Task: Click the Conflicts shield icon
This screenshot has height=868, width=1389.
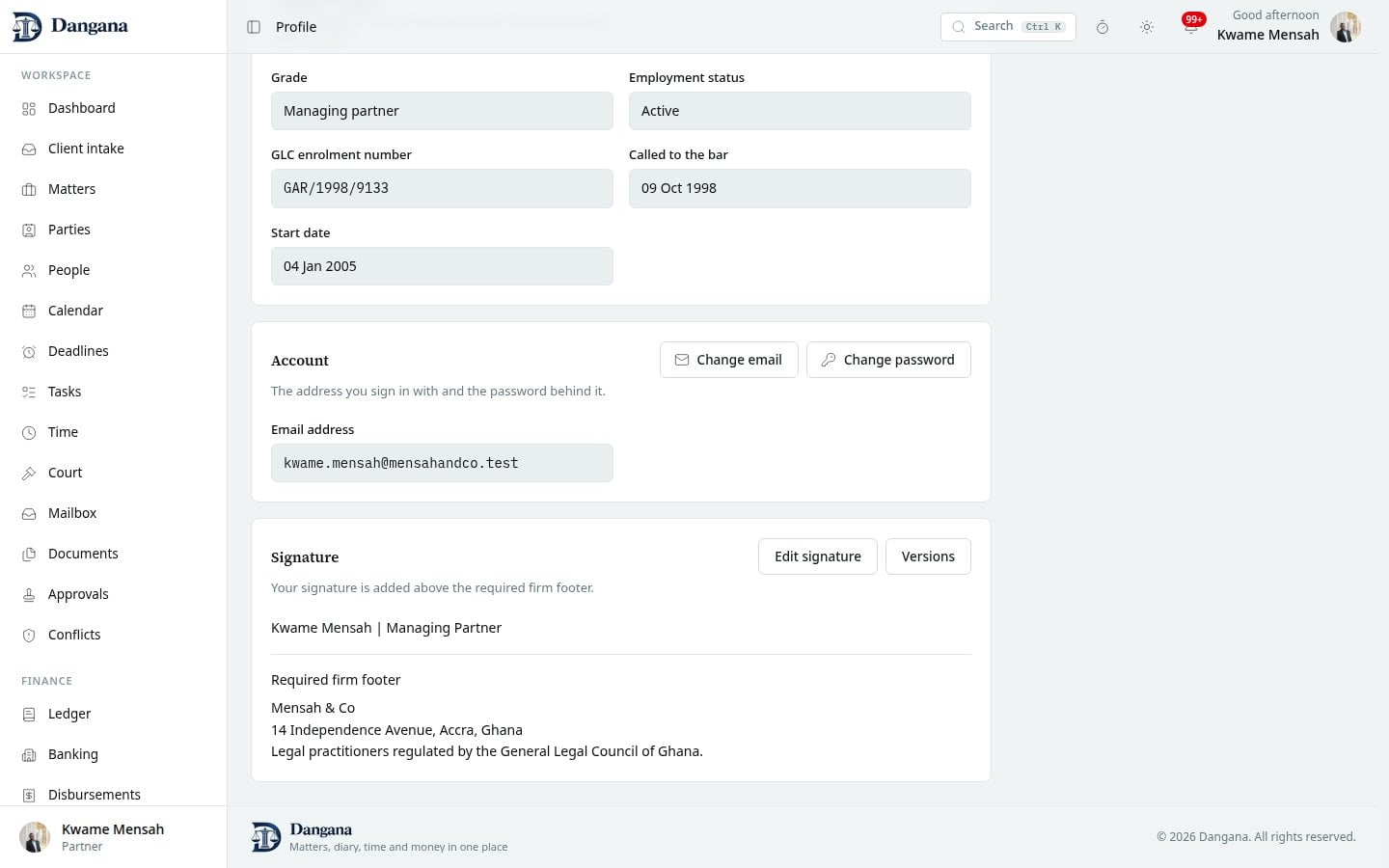Action: pos(29,636)
